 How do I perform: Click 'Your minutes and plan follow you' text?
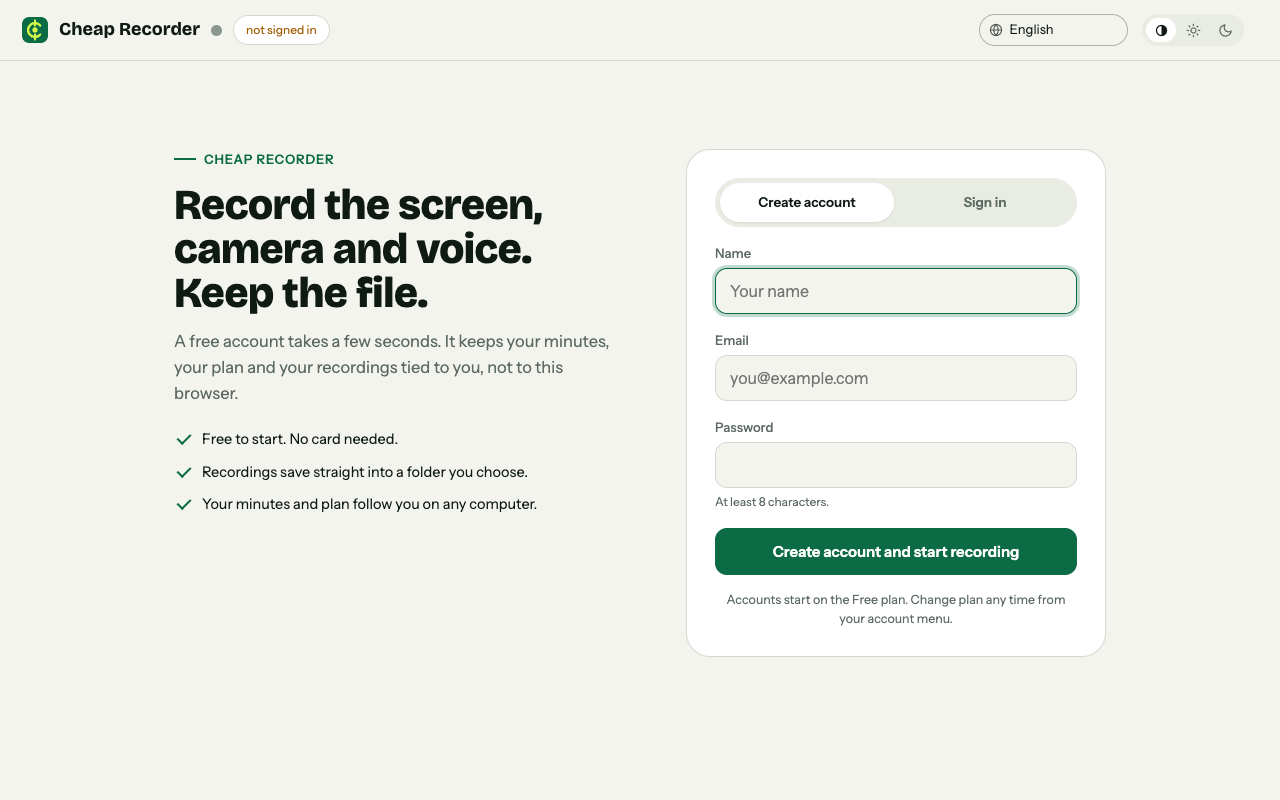coord(369,504)
